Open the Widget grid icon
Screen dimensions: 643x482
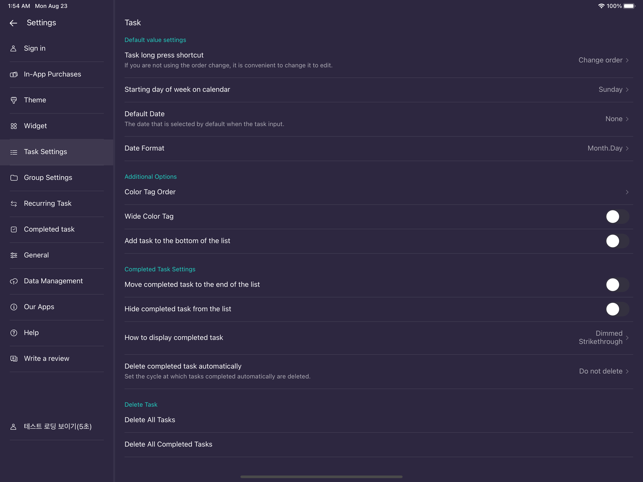[x=14, y=126]
